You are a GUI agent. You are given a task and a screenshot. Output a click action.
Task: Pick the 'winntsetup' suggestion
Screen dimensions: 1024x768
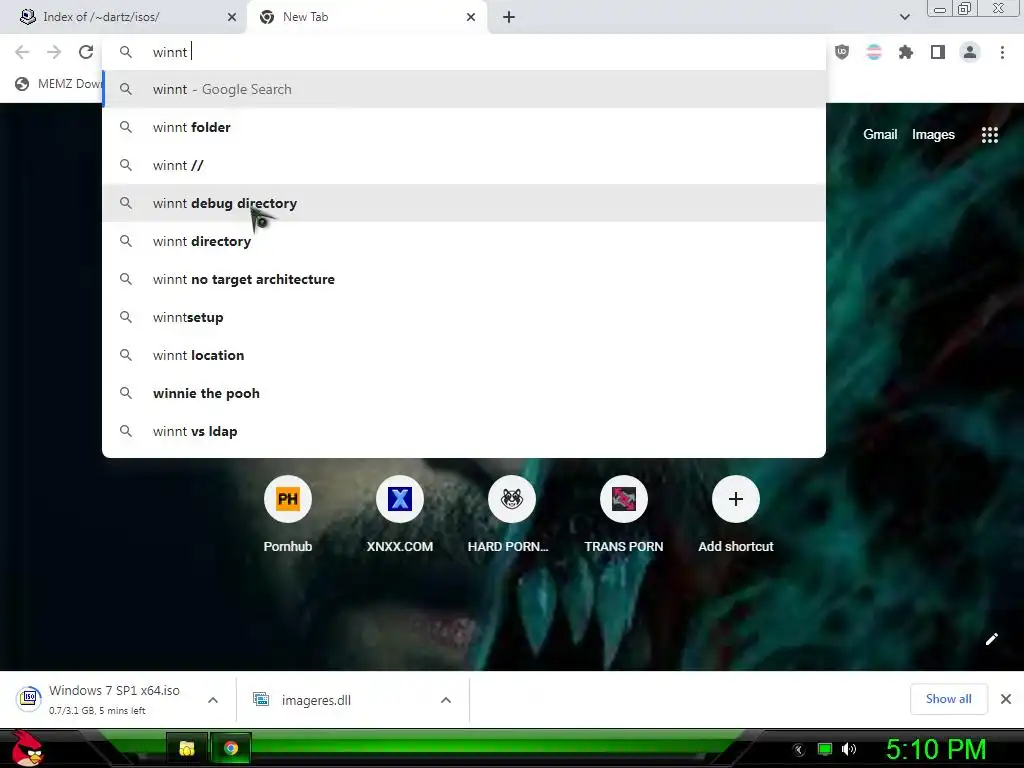pos(464,317)
